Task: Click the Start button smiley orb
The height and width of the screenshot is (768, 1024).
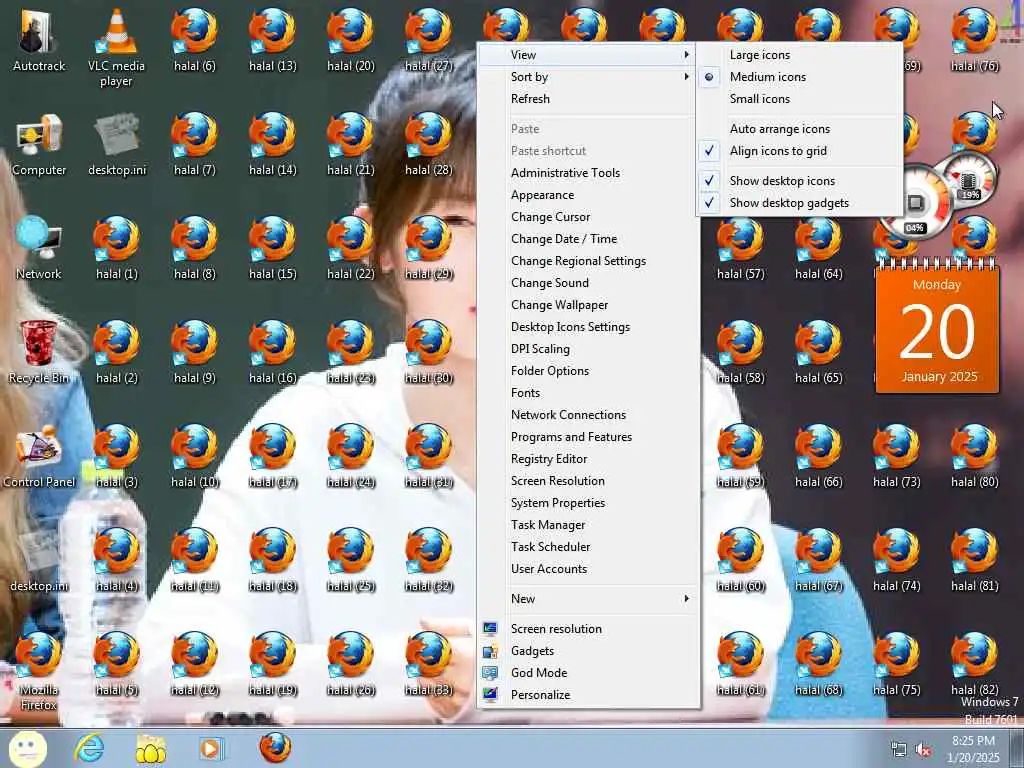Action: click(27, 748)
